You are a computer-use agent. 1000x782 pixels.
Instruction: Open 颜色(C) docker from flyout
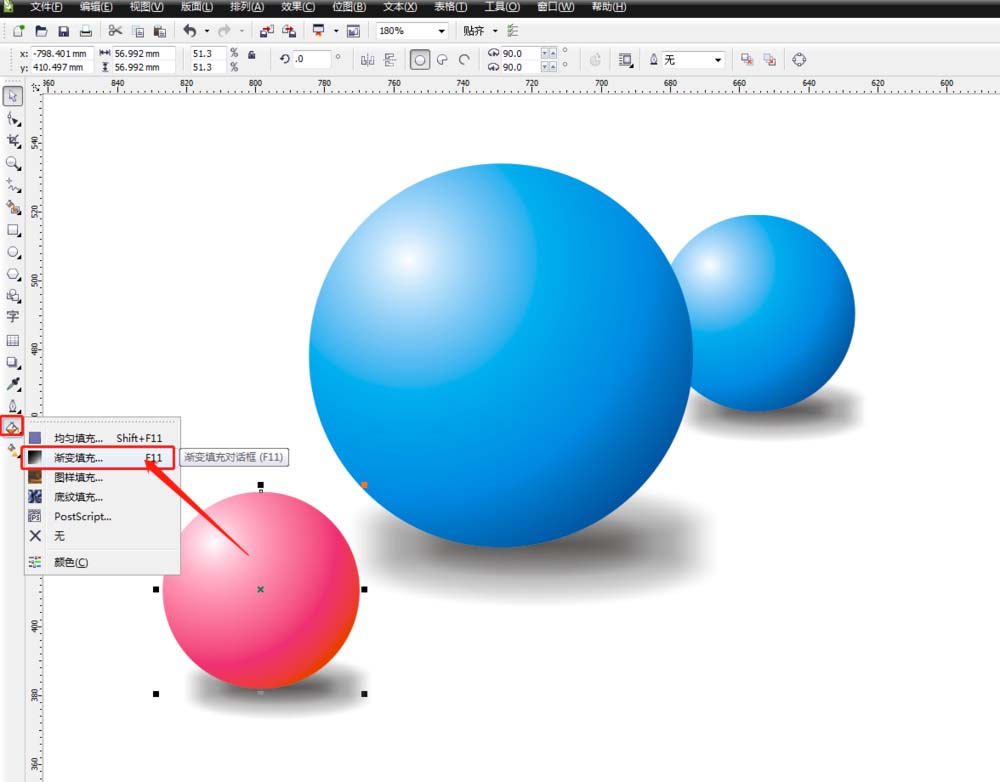102,562
